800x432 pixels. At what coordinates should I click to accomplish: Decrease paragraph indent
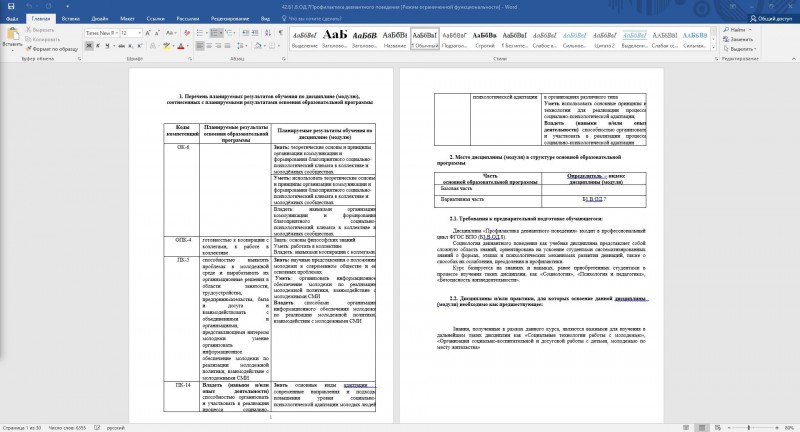246,33
